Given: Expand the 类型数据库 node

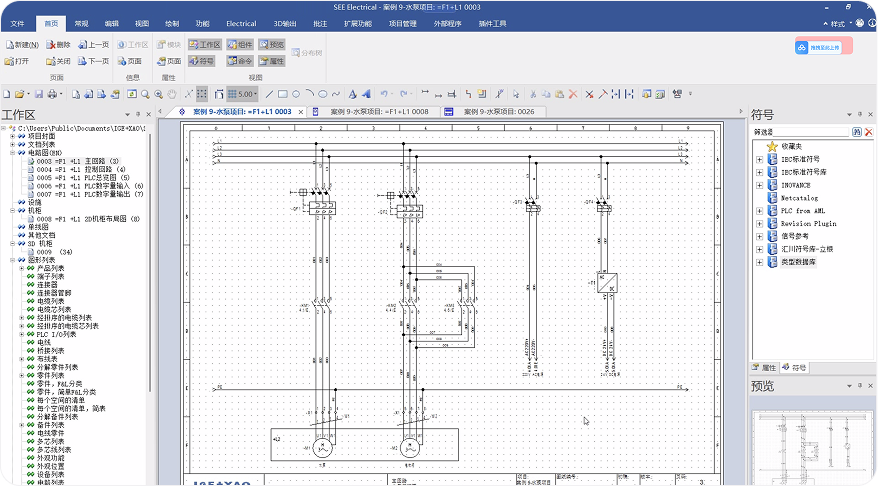Looking at the screenshot, I should pyautogui.click(x=759, y=262).
